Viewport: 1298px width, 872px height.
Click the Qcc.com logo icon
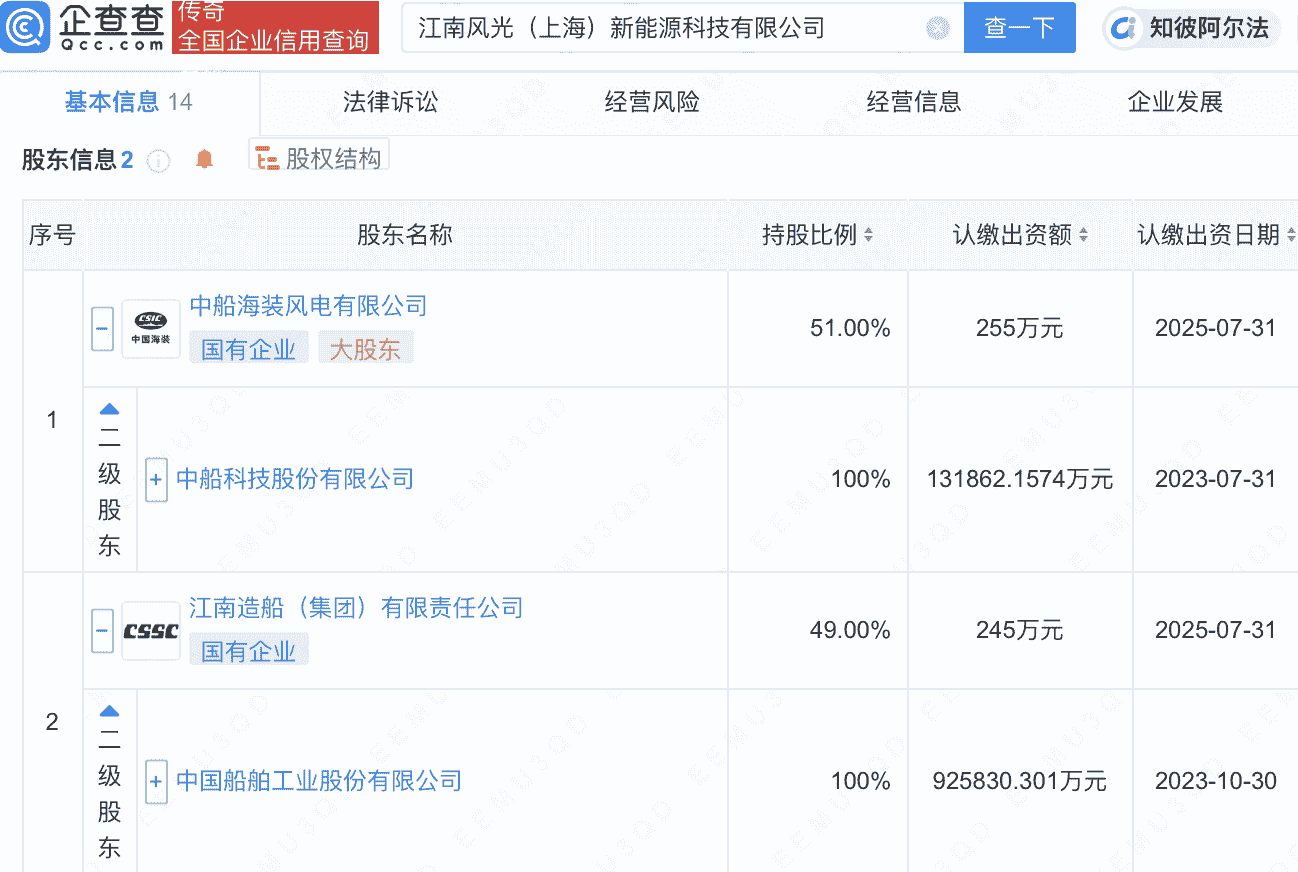coord(24,28)
